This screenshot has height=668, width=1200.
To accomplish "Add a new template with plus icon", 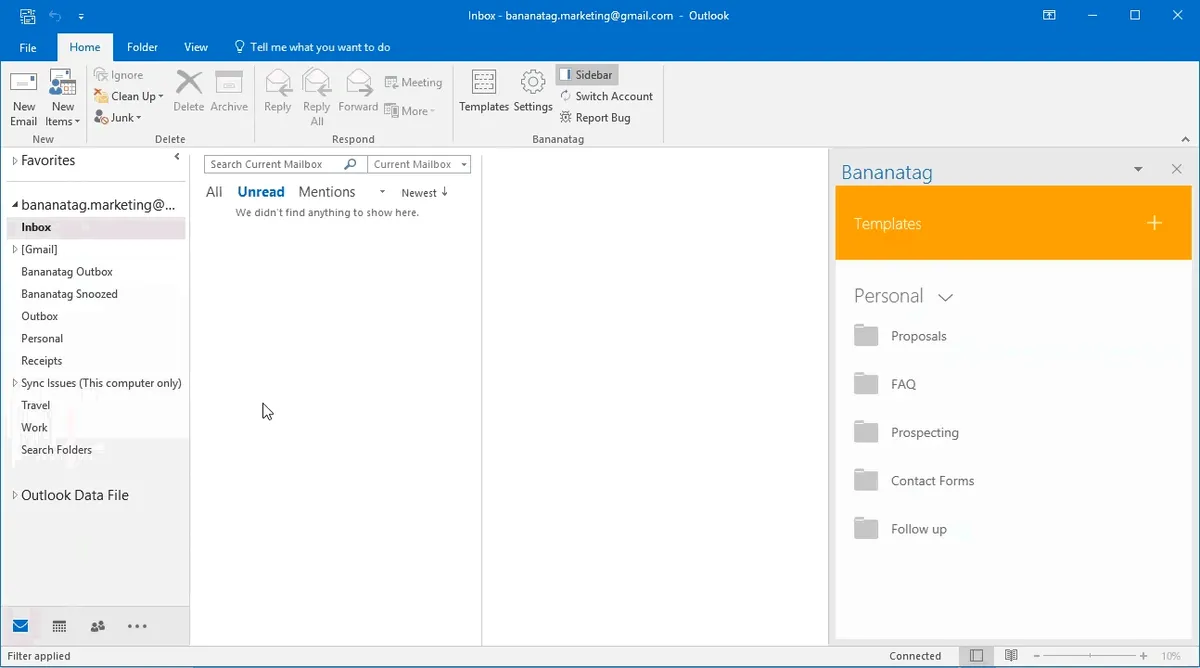I will click(1154, 223).
